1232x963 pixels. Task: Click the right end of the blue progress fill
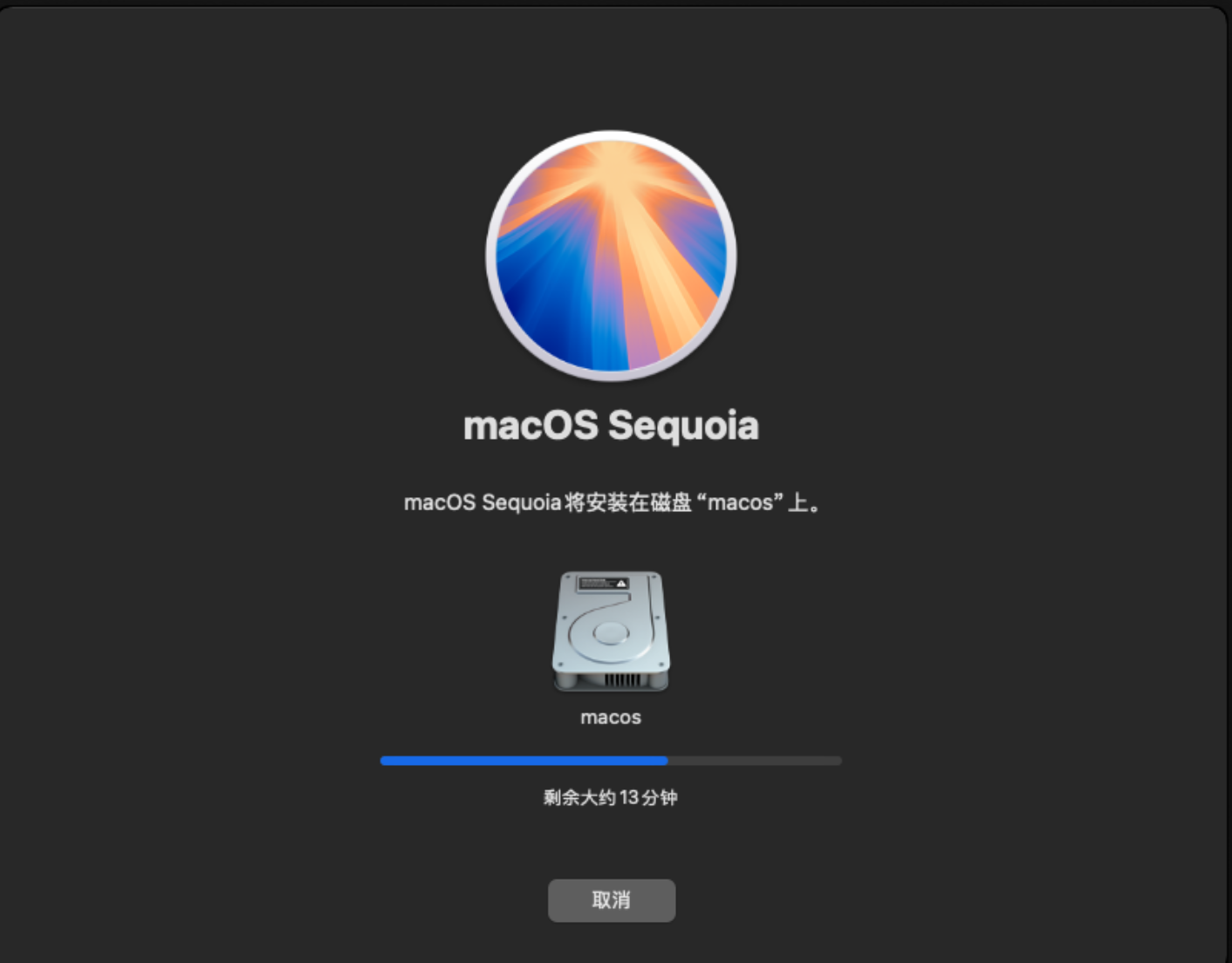[665, 761]
